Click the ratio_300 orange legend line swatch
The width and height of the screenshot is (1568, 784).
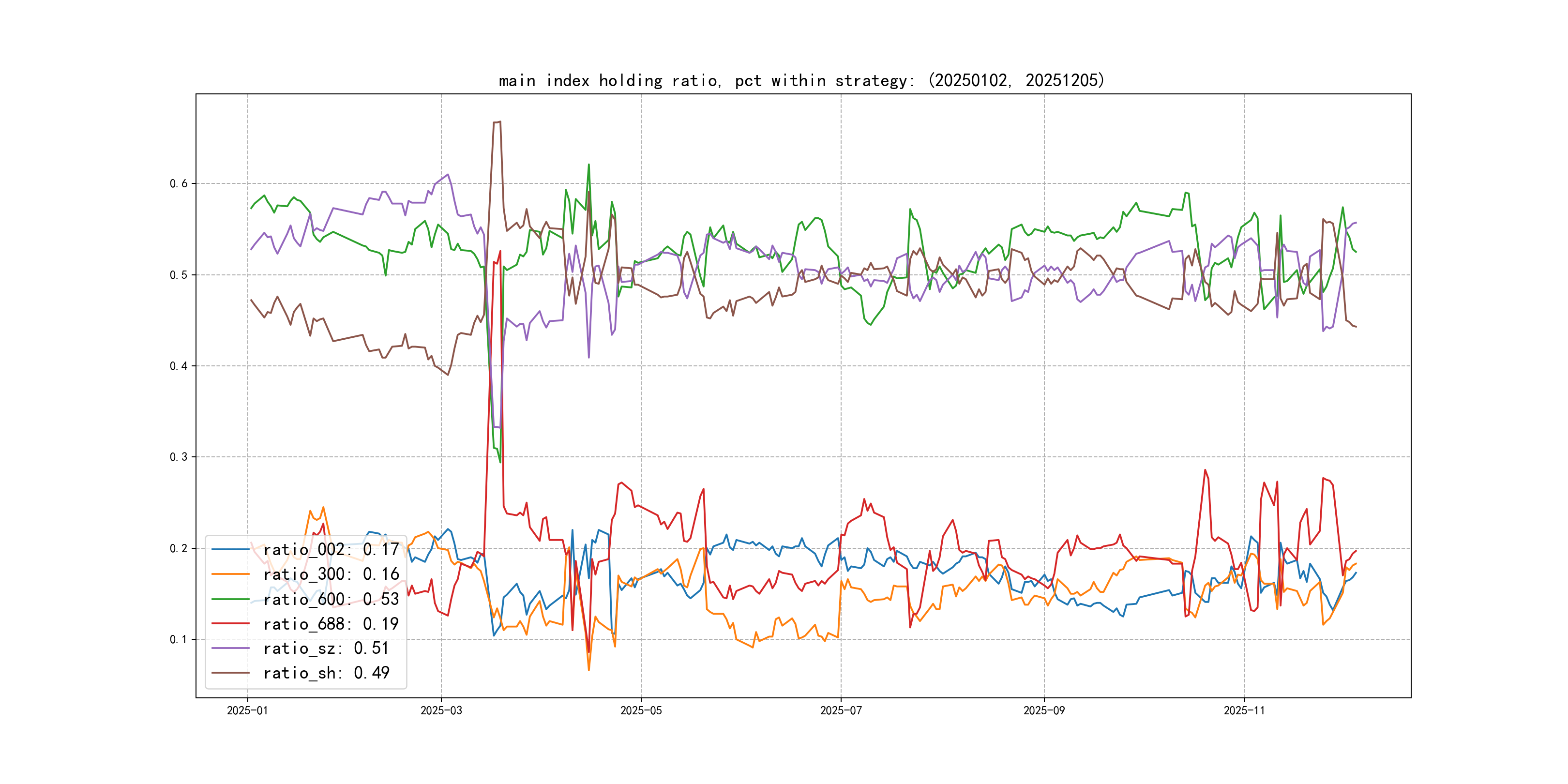pos(230,574)
